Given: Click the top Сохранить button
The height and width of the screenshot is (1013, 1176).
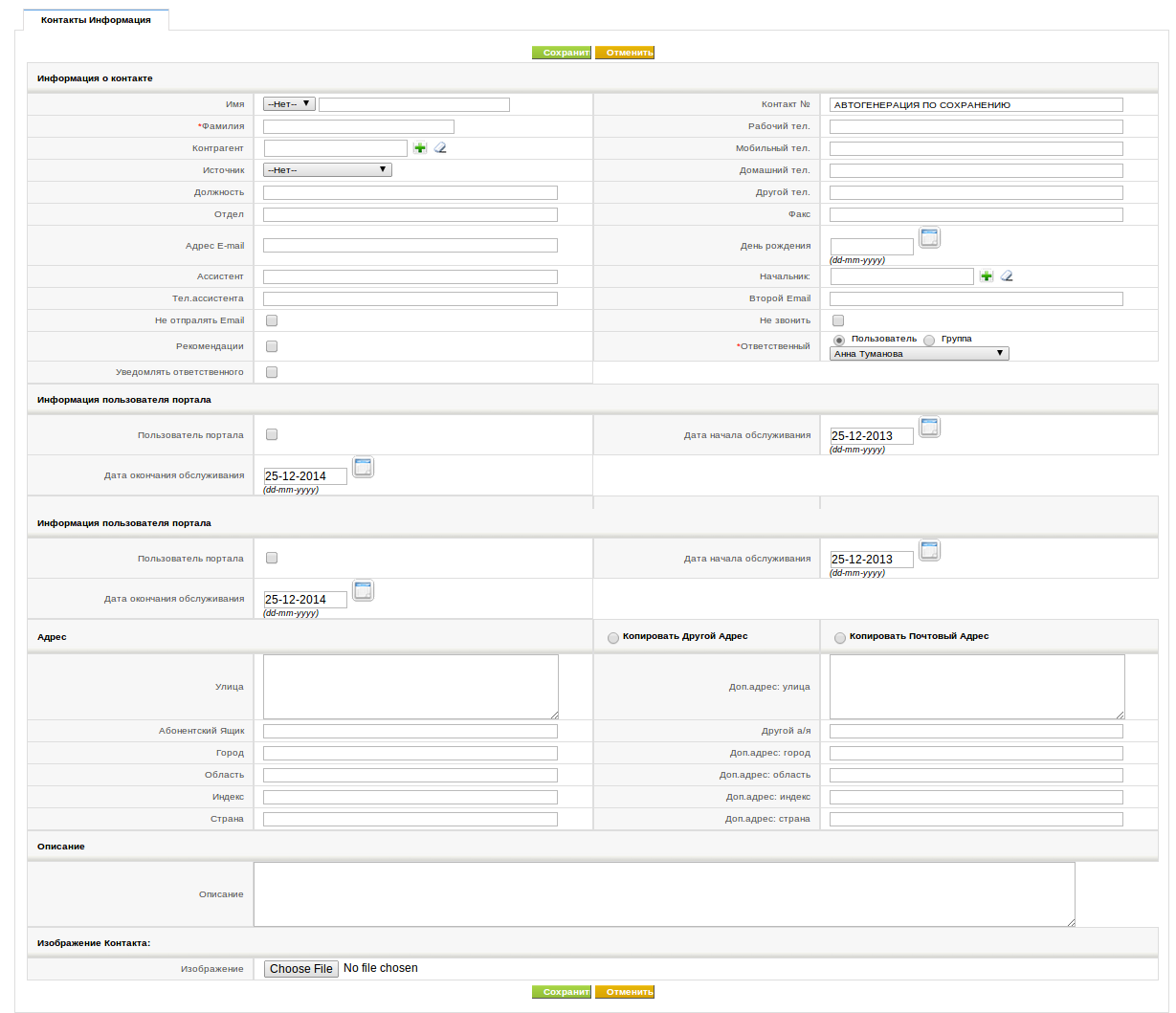Looking at the screenshot, I should (x=563, y=53).
